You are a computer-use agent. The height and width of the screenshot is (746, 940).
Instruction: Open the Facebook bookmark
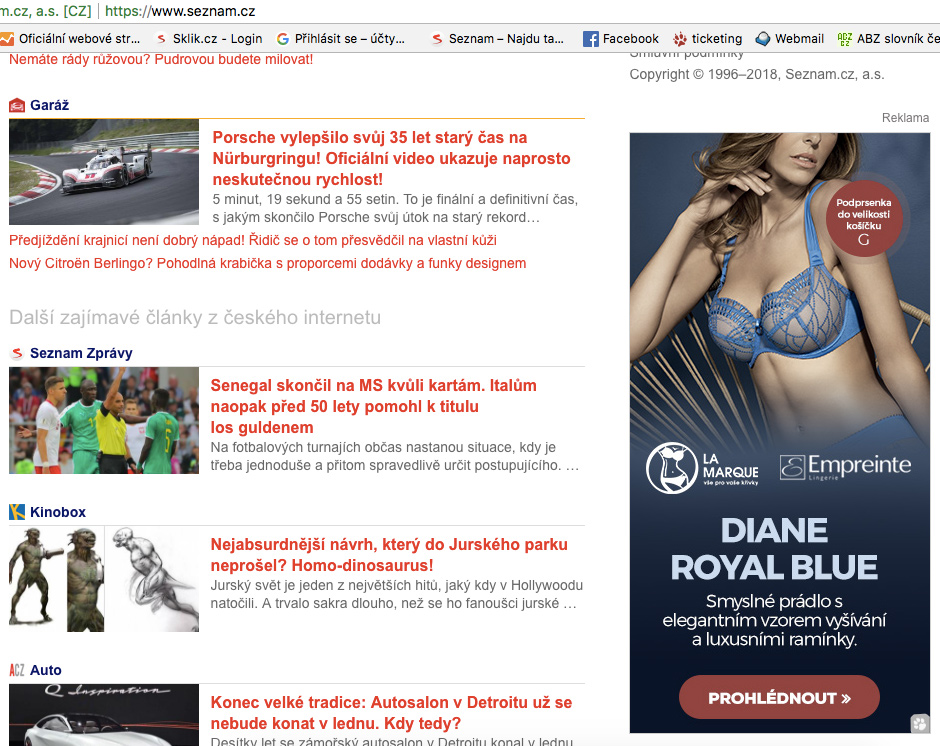(x=621, y=38)
